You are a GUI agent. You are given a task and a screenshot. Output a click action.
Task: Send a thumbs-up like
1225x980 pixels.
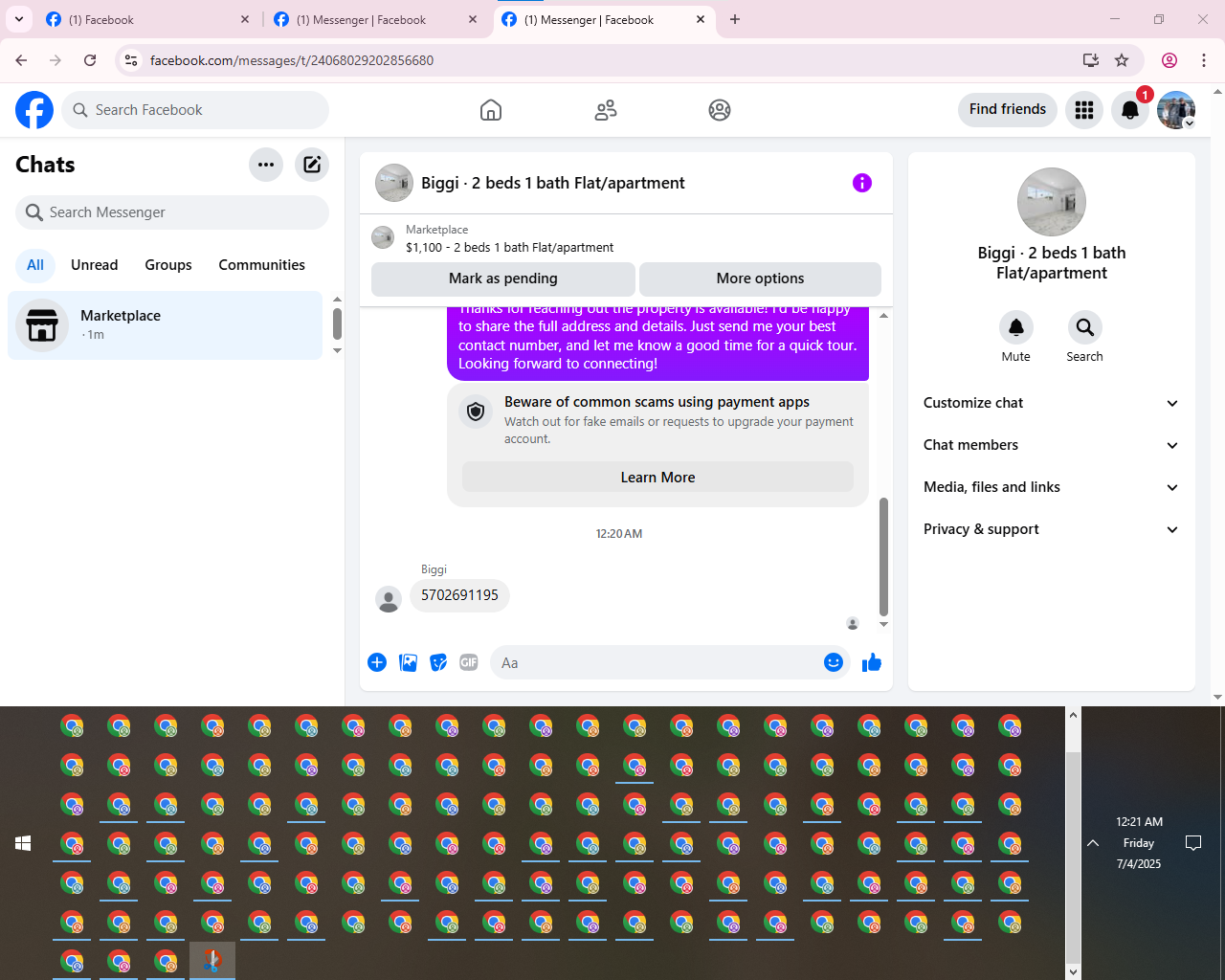(x=872, y=662)
